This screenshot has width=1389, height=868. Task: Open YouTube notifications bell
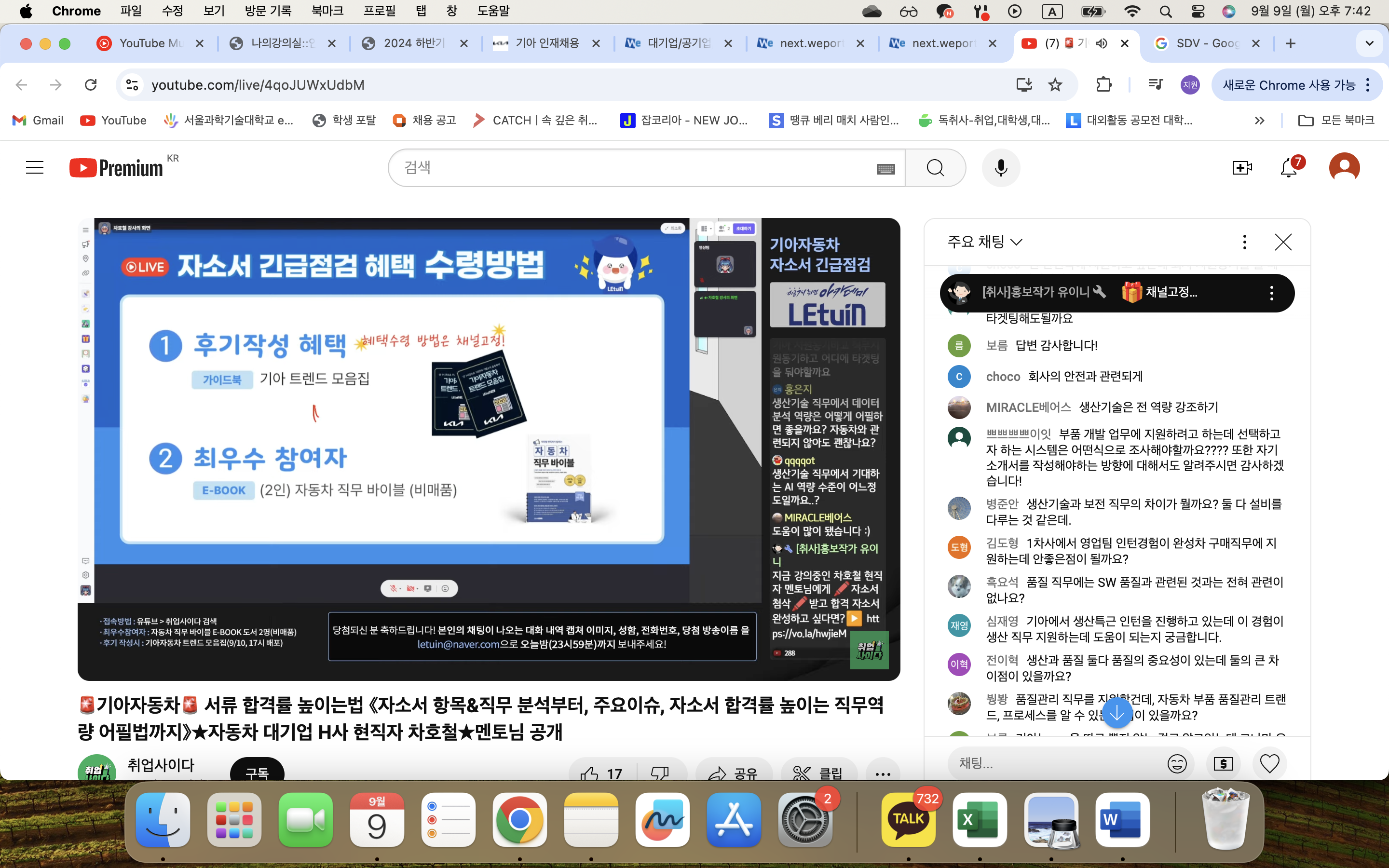pyautogui.click(x=1289, y=168)
